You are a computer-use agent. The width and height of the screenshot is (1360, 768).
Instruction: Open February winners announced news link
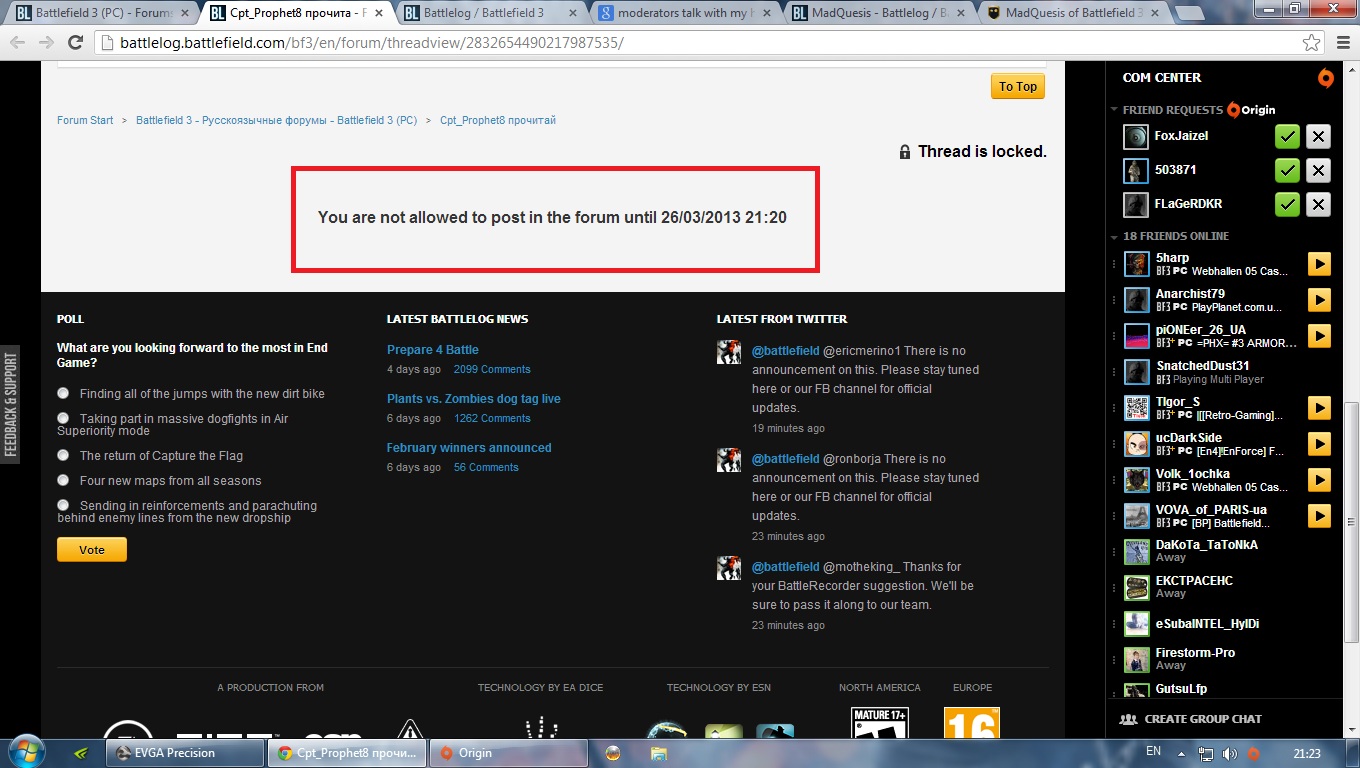coord(469,448)
